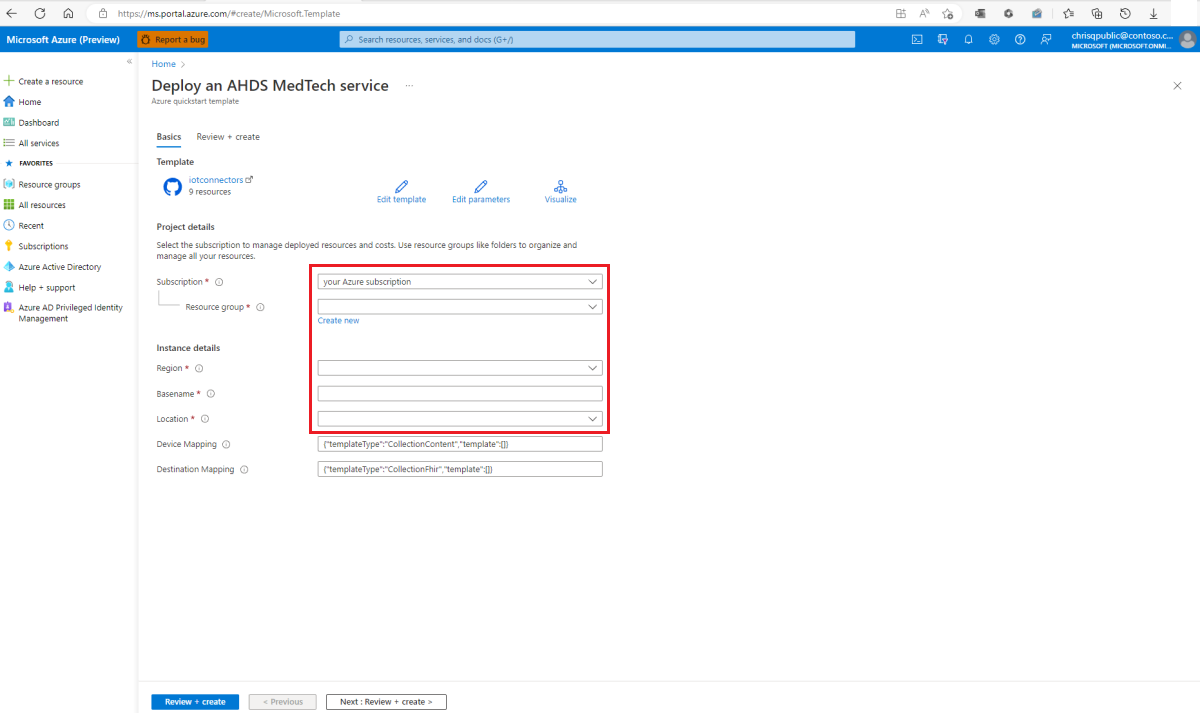Click the Home breadcrumb link
Screen dimensions: 1200x713
tap(163, 64)
